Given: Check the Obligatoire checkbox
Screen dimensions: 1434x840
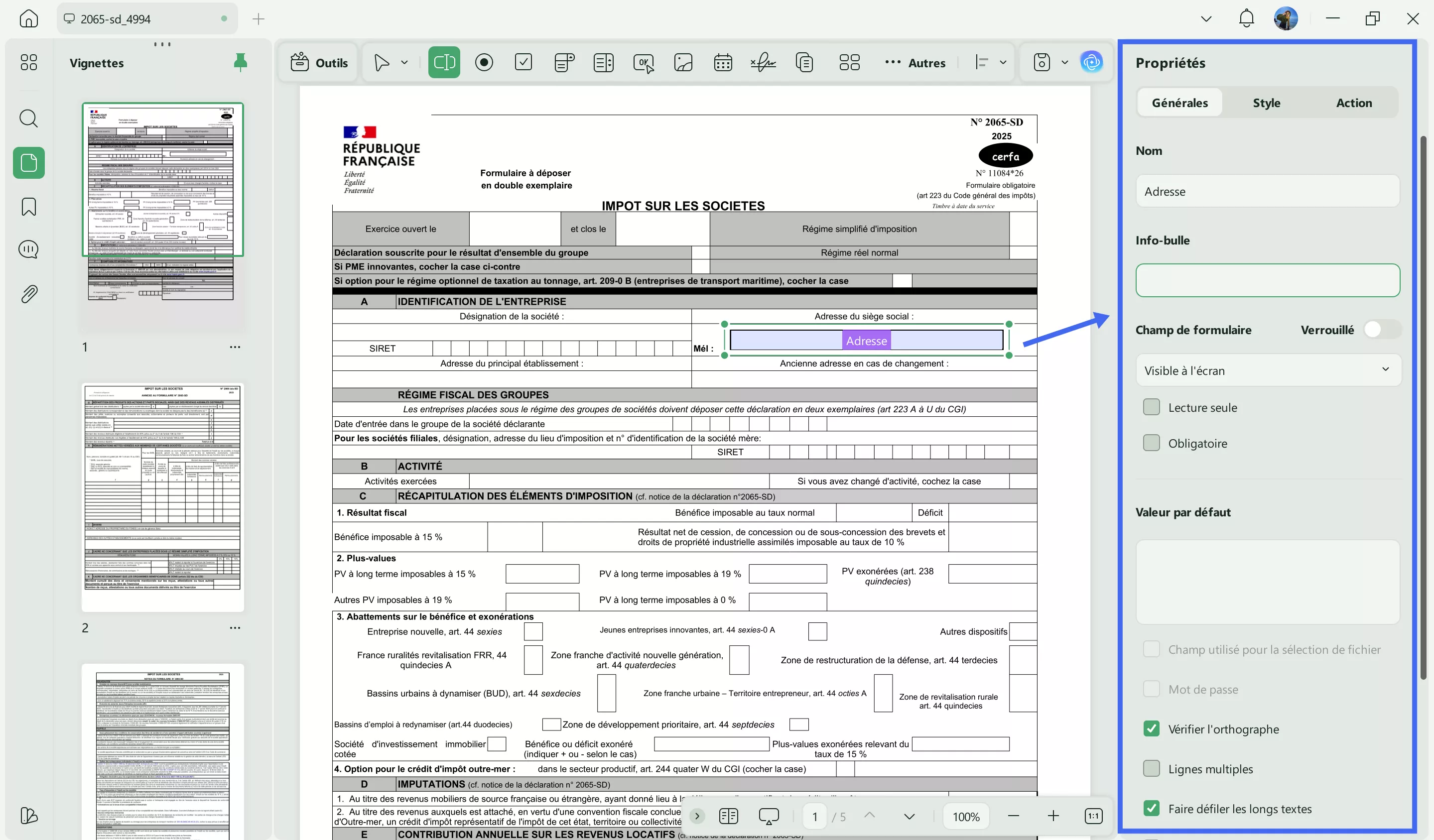Looking at the screenshot, I should coord(1151,443).
